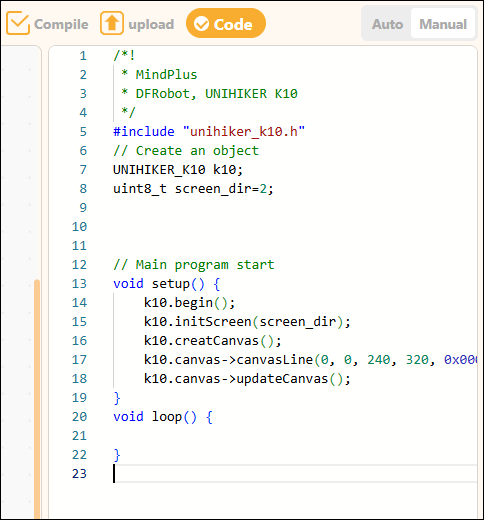Click the orange vertical scrollbar on the left
Viewport: 484px width, 520px height.
point(37,398)
